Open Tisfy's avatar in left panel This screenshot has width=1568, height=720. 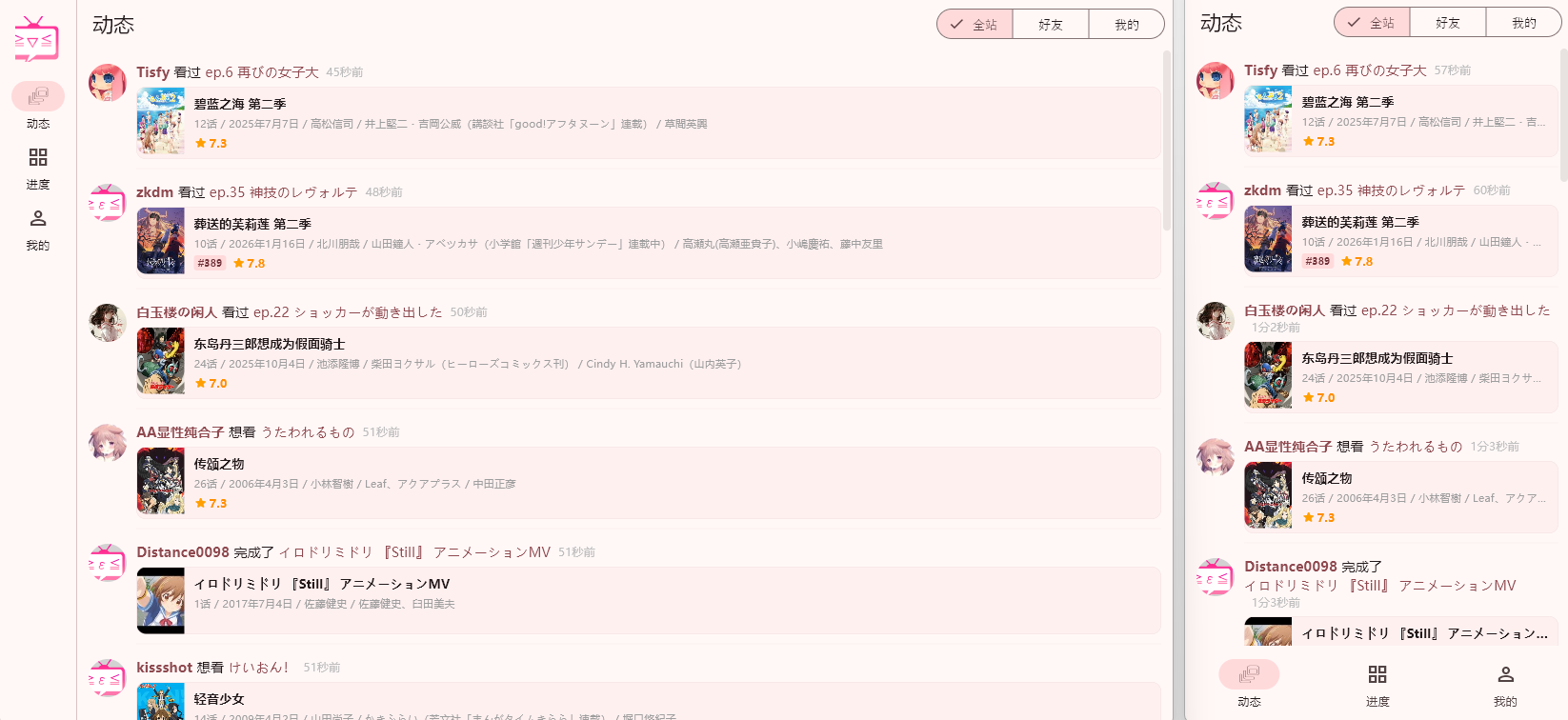108,83
